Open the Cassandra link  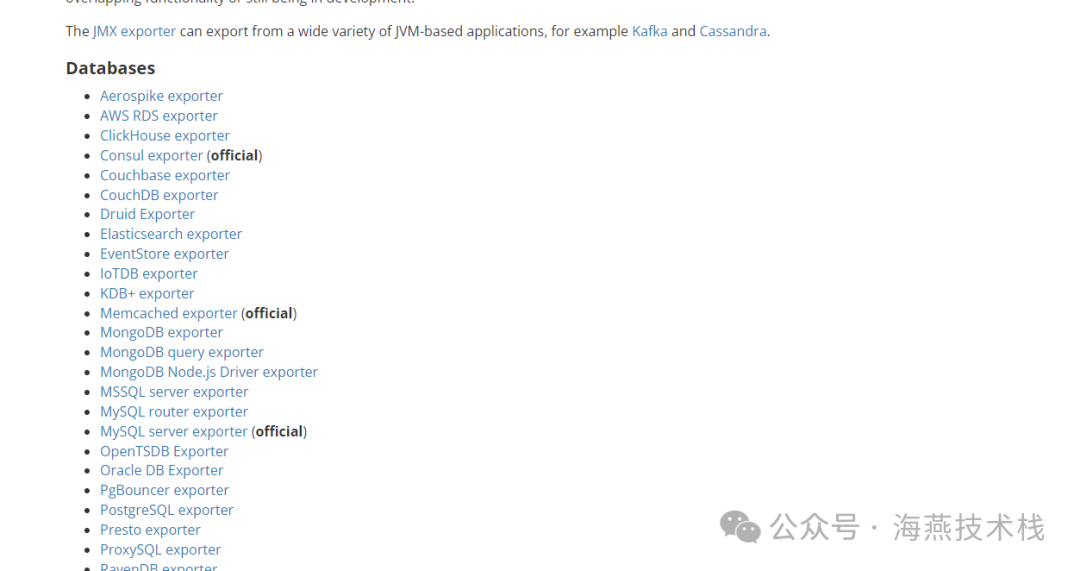click(732, 31)
